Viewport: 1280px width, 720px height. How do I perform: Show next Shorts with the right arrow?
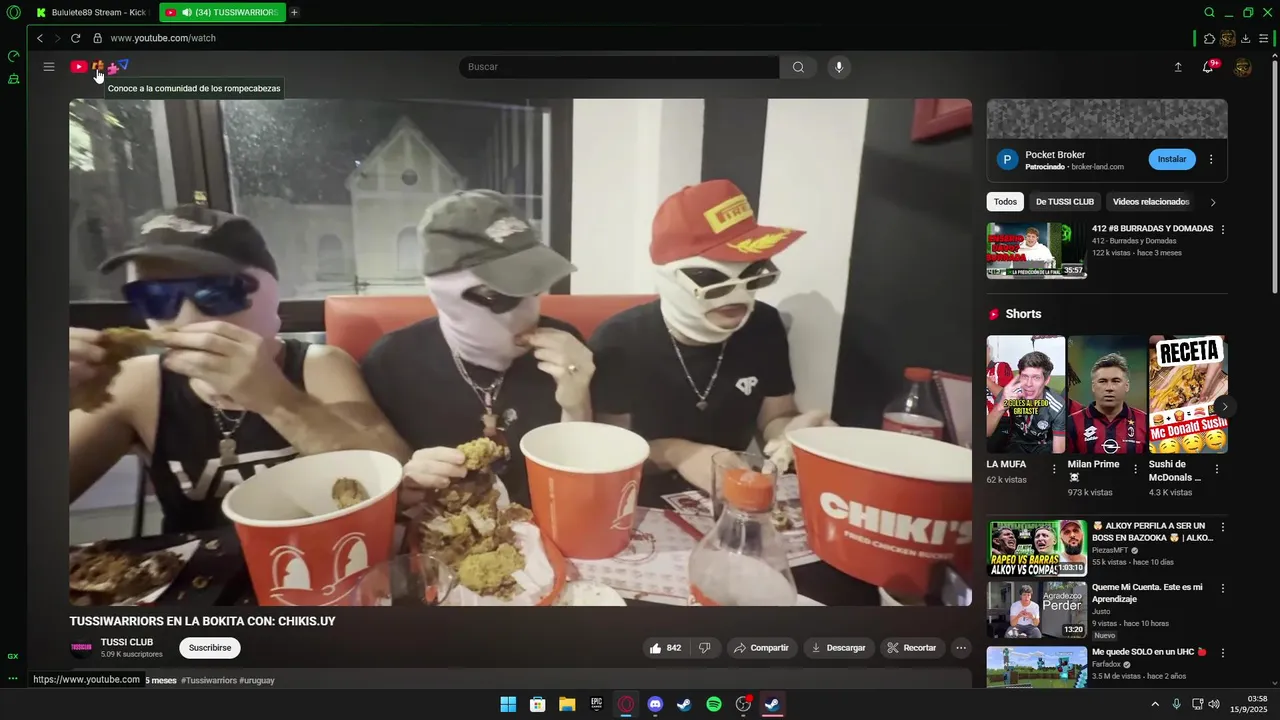(1224, 406)
